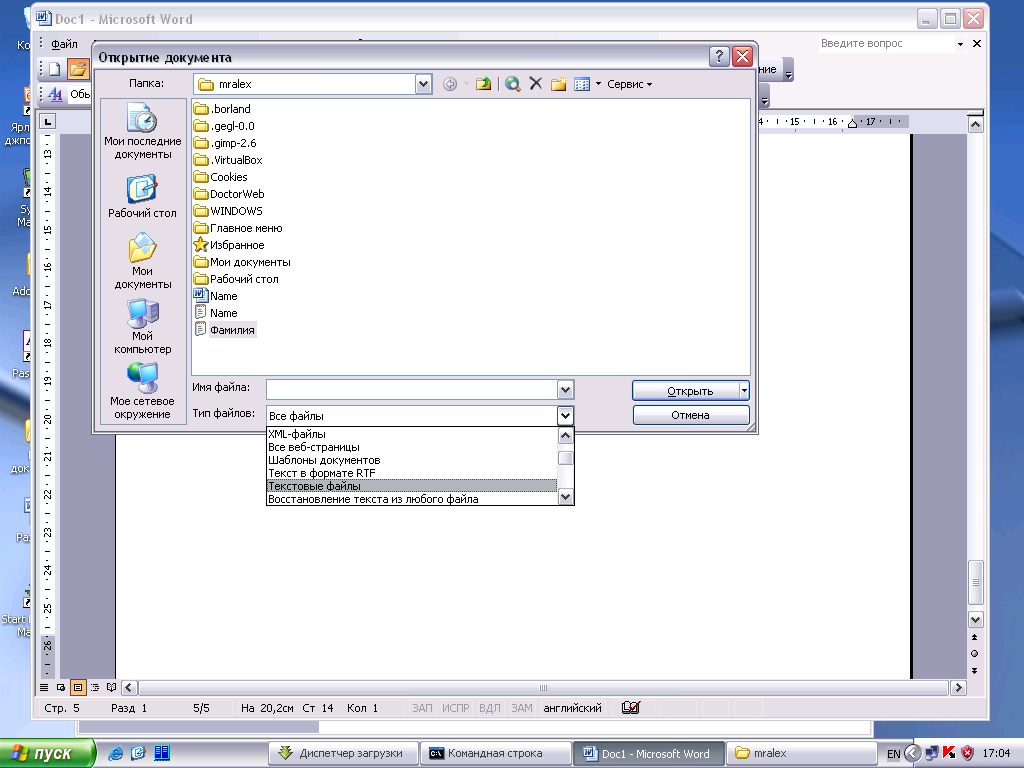Click the toolbar options arrow next to 'ние'
This screenshot has width=1024, height=768.
click(x=788, y=69)
